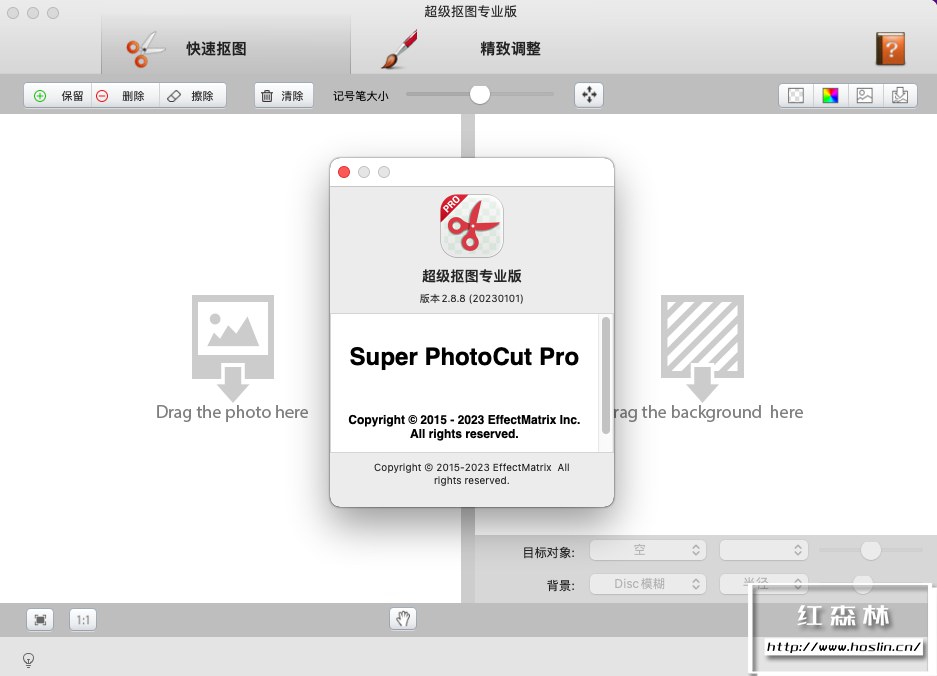Select the 擦除 eraser tool
The width and height of the screenshot is (937, 676).
coord(192,96)
